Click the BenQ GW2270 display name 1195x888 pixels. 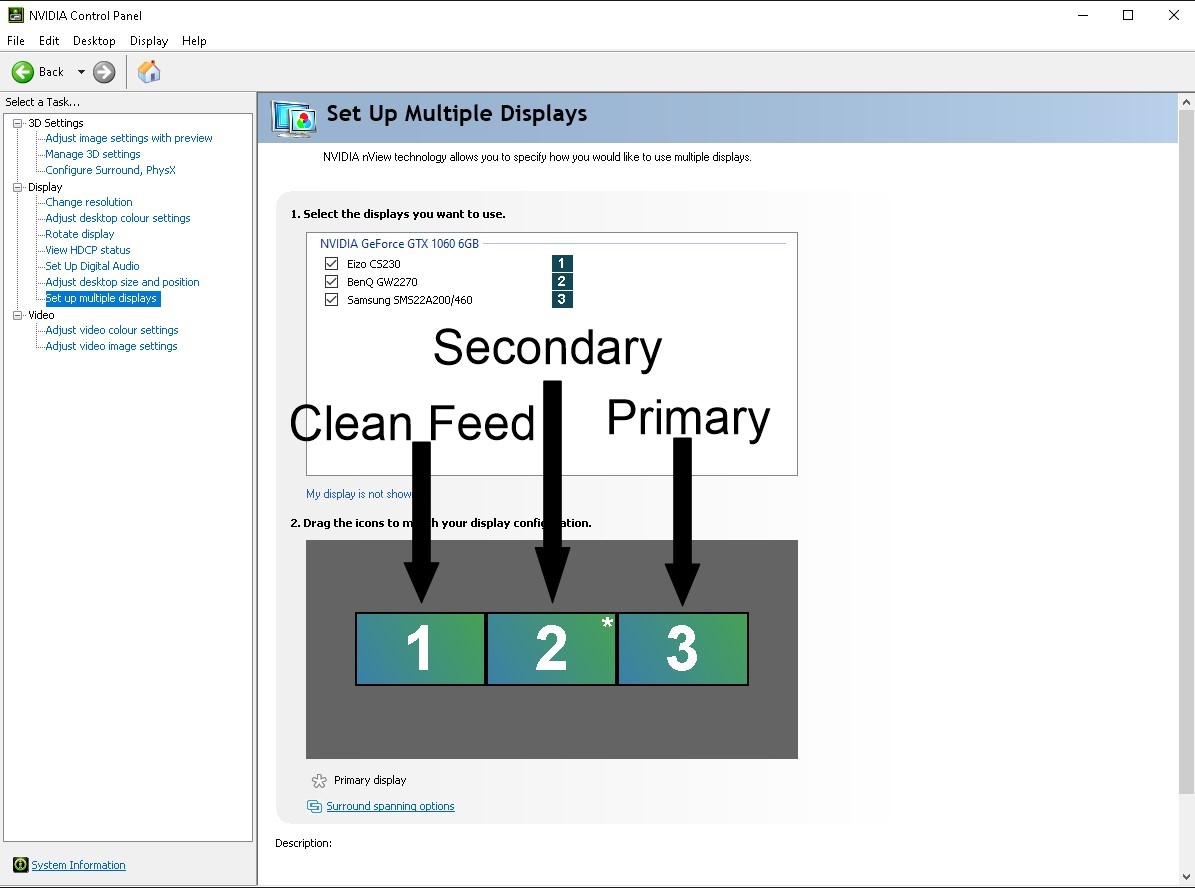click(382, 282)
